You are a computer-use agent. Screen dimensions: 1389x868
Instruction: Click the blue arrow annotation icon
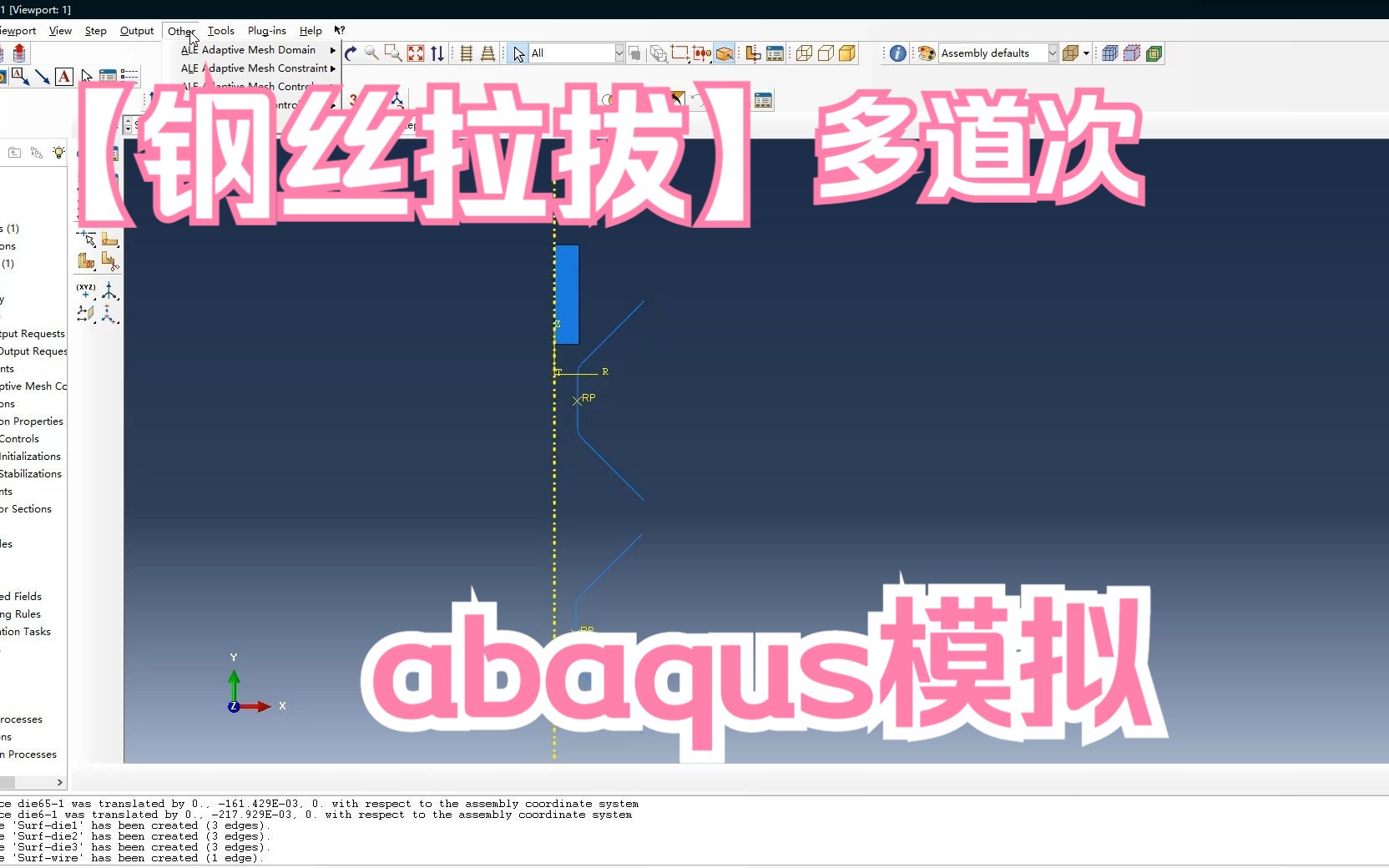42,77
